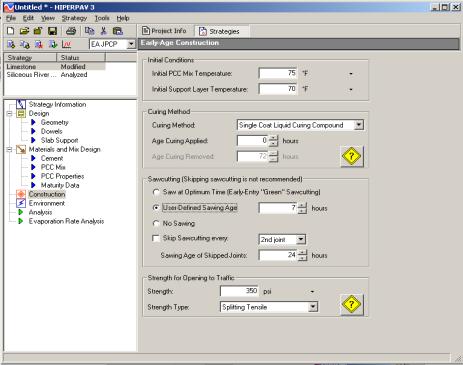This screenshot has width=463, height=365.
Task: Increase Age Curing Applied hours with up arrow
Action: 273,138
